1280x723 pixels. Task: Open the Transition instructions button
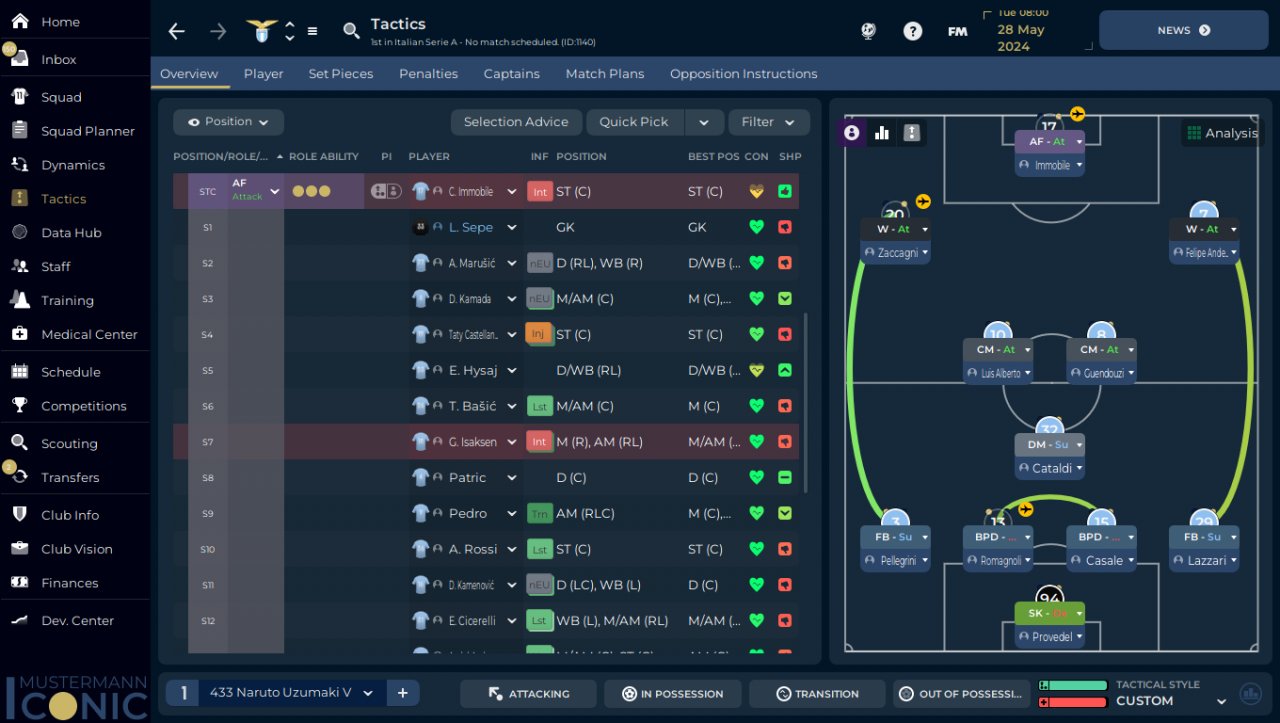click(x=817, y=694)
